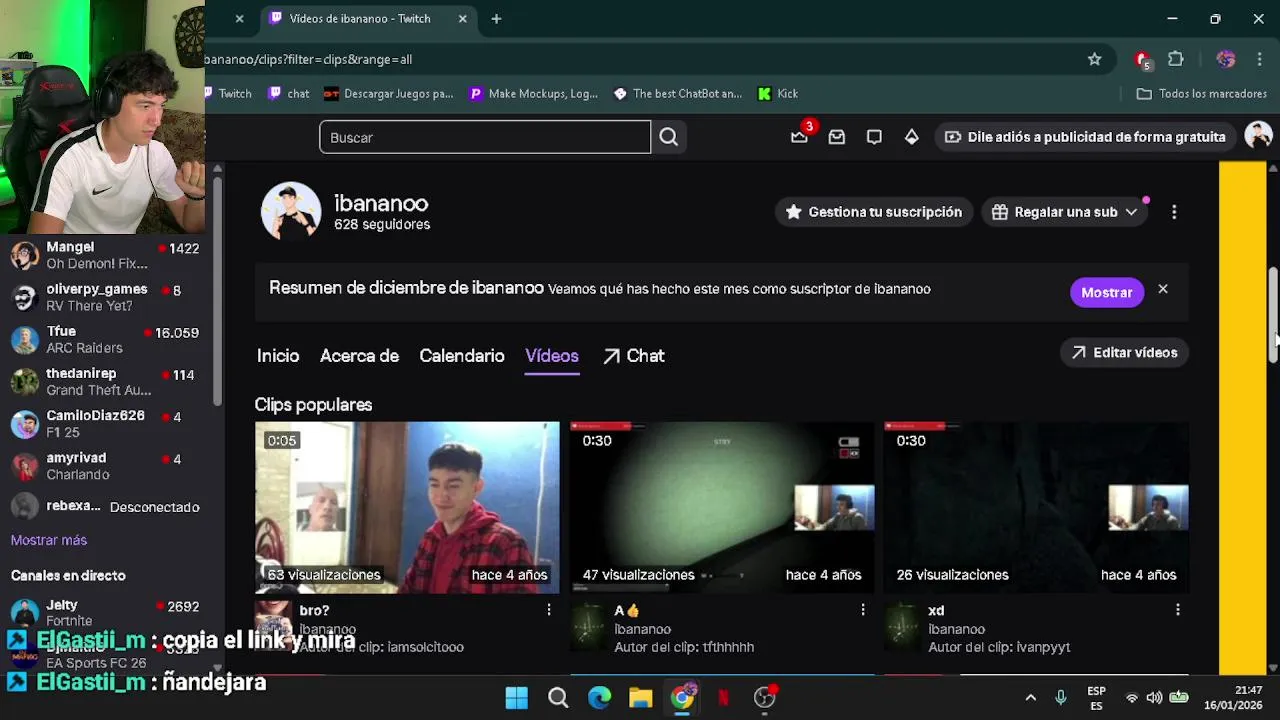Image resolution: width=1280 pixels, height=720 pixels.
Task: Switch to Chrome in the taskbar
Action: coord(682,697)
